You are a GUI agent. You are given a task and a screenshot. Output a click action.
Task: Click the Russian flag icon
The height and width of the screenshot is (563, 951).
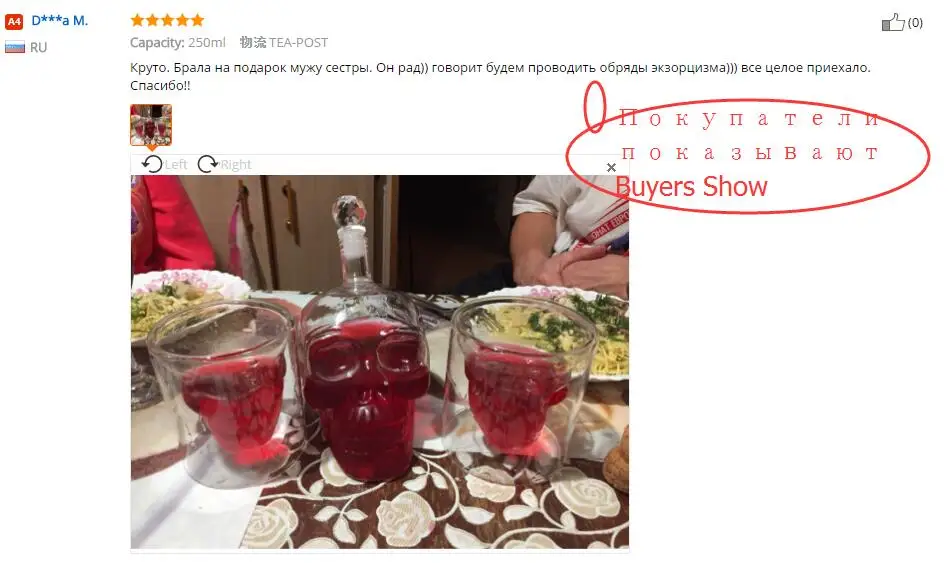coord(15,47)
